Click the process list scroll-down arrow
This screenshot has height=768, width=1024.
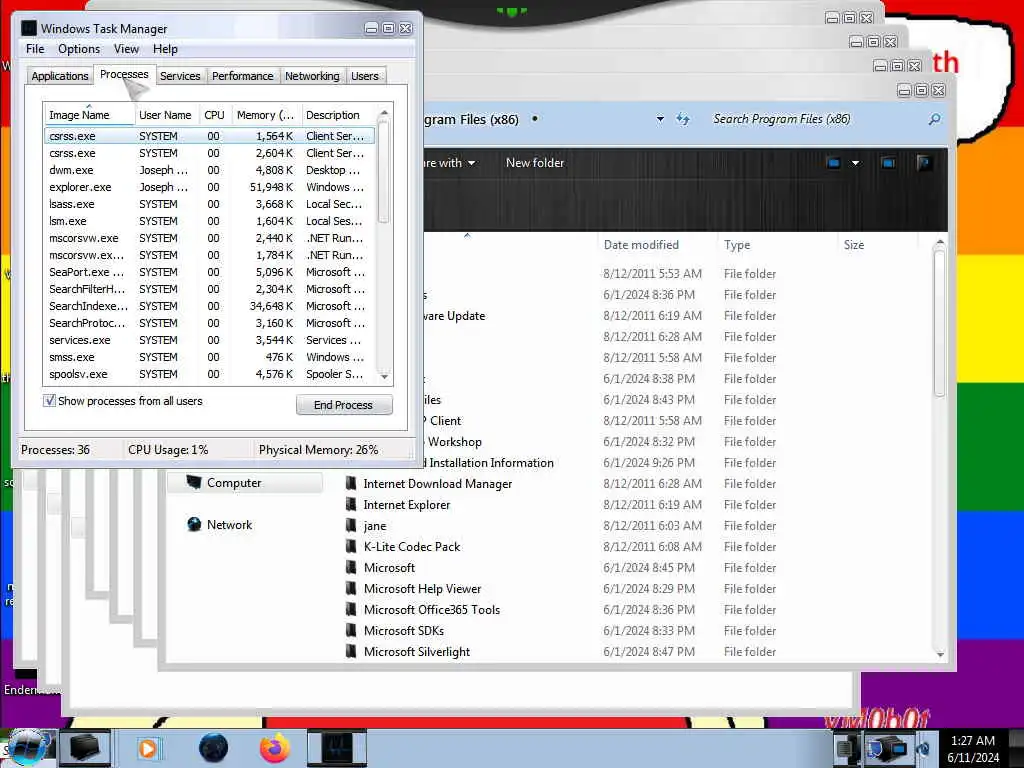point(384,376)
